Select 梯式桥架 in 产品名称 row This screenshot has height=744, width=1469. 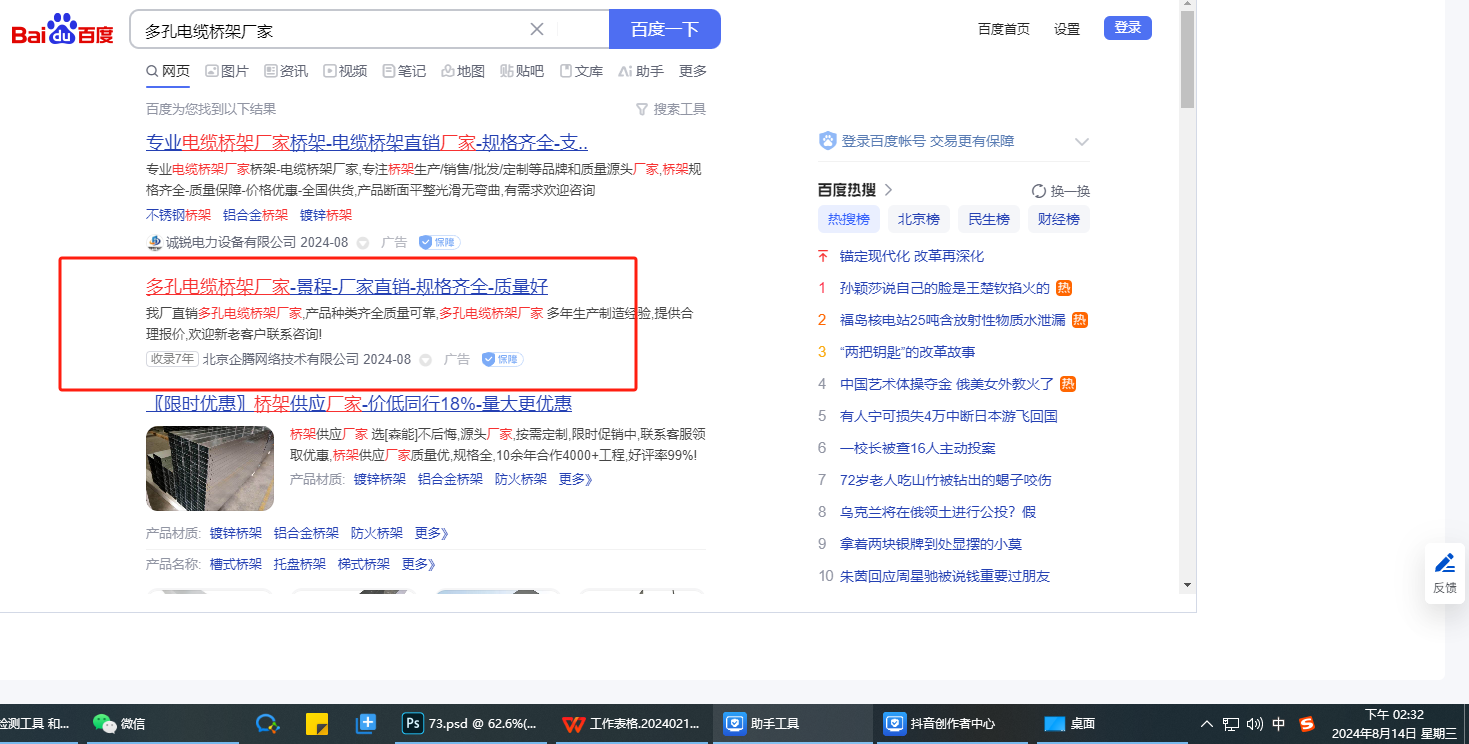coord(364,564)
